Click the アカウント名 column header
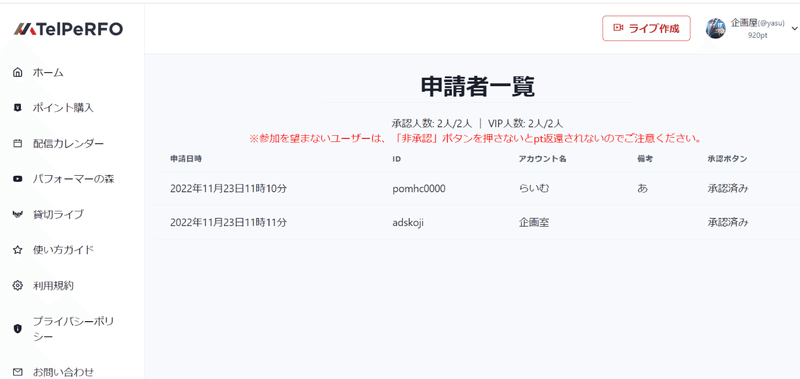 tap(542, 159)
